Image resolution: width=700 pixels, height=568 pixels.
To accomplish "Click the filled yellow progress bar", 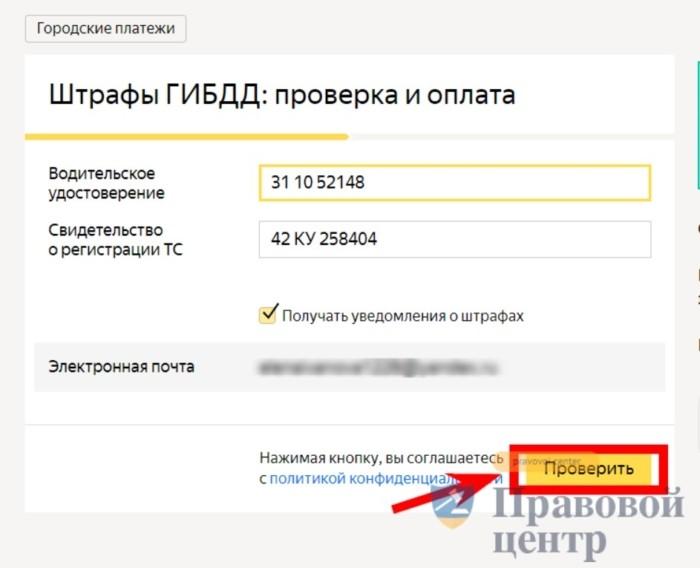I will point(187,137).
